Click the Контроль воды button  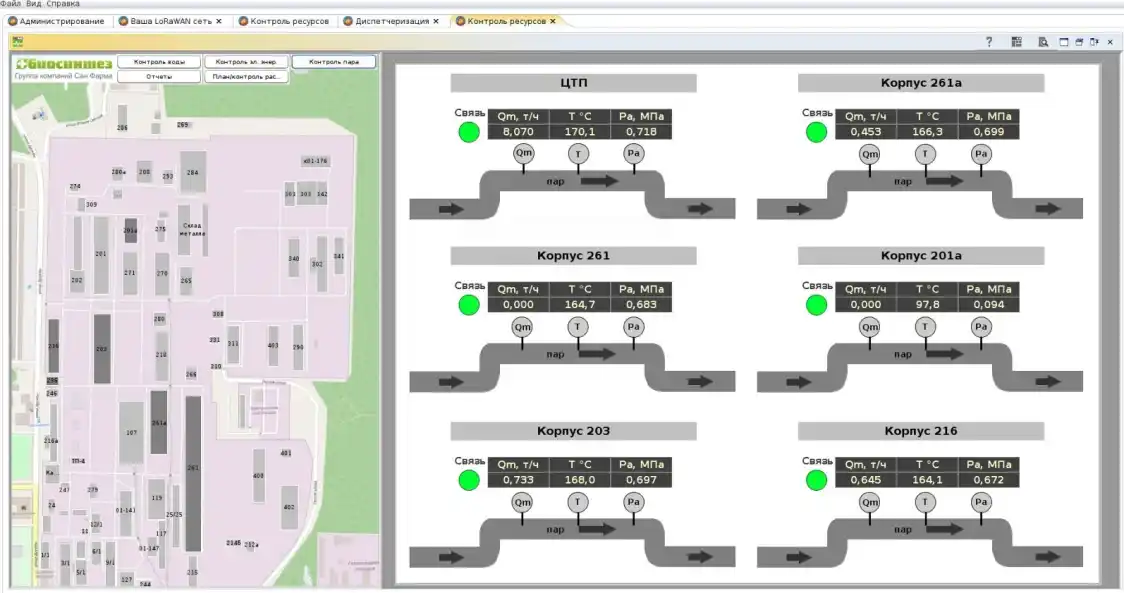[x=159, y=62]
